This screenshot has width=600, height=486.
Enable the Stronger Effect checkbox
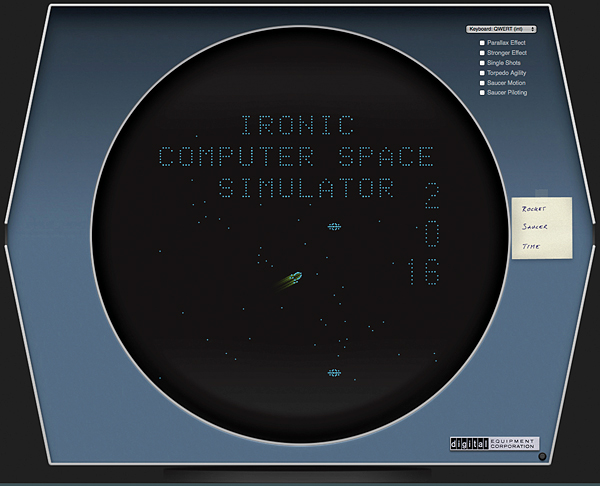(482, 53)
